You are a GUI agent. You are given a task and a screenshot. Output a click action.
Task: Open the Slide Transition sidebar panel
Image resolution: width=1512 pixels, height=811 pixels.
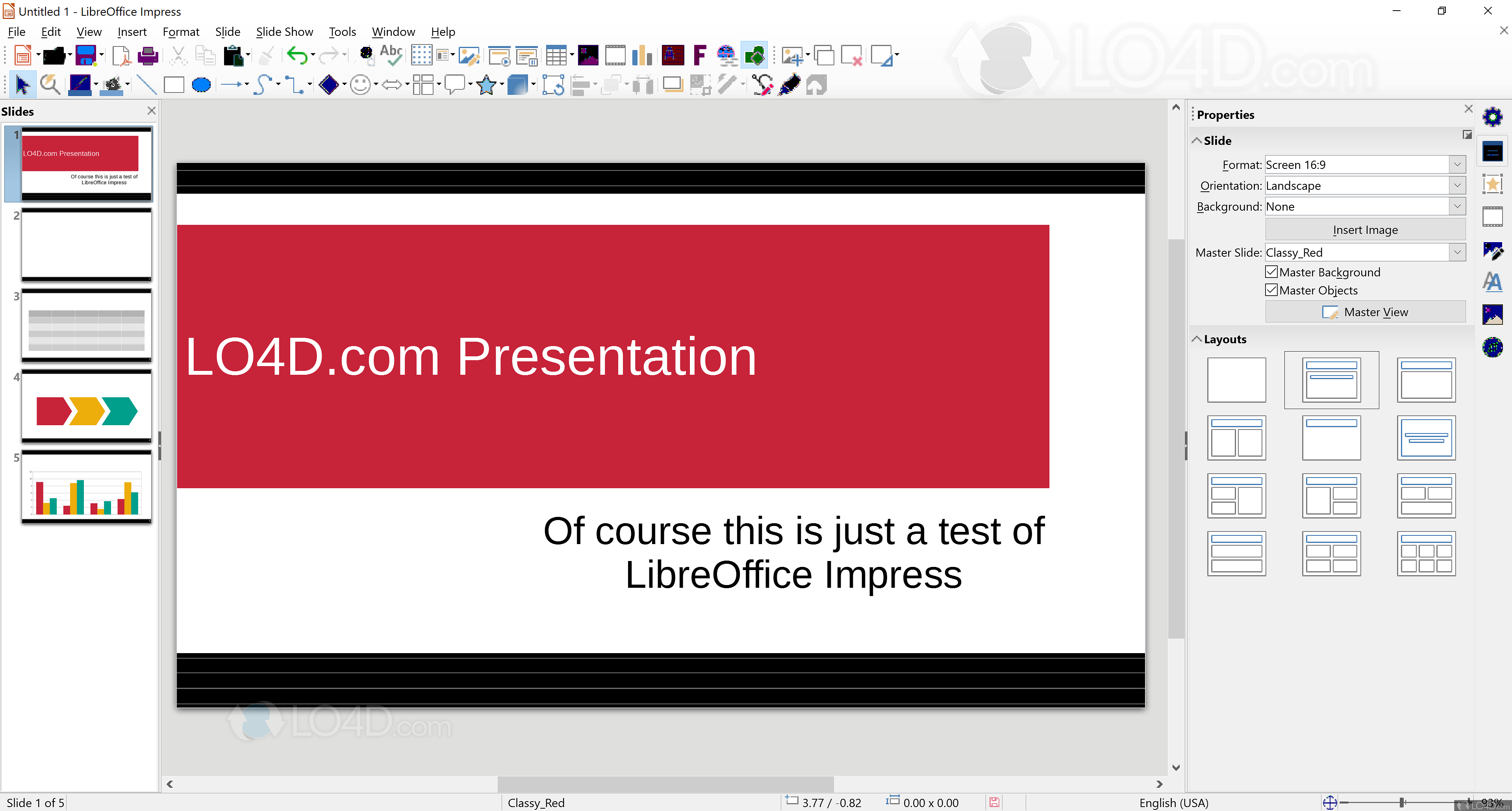(1493, 216)
